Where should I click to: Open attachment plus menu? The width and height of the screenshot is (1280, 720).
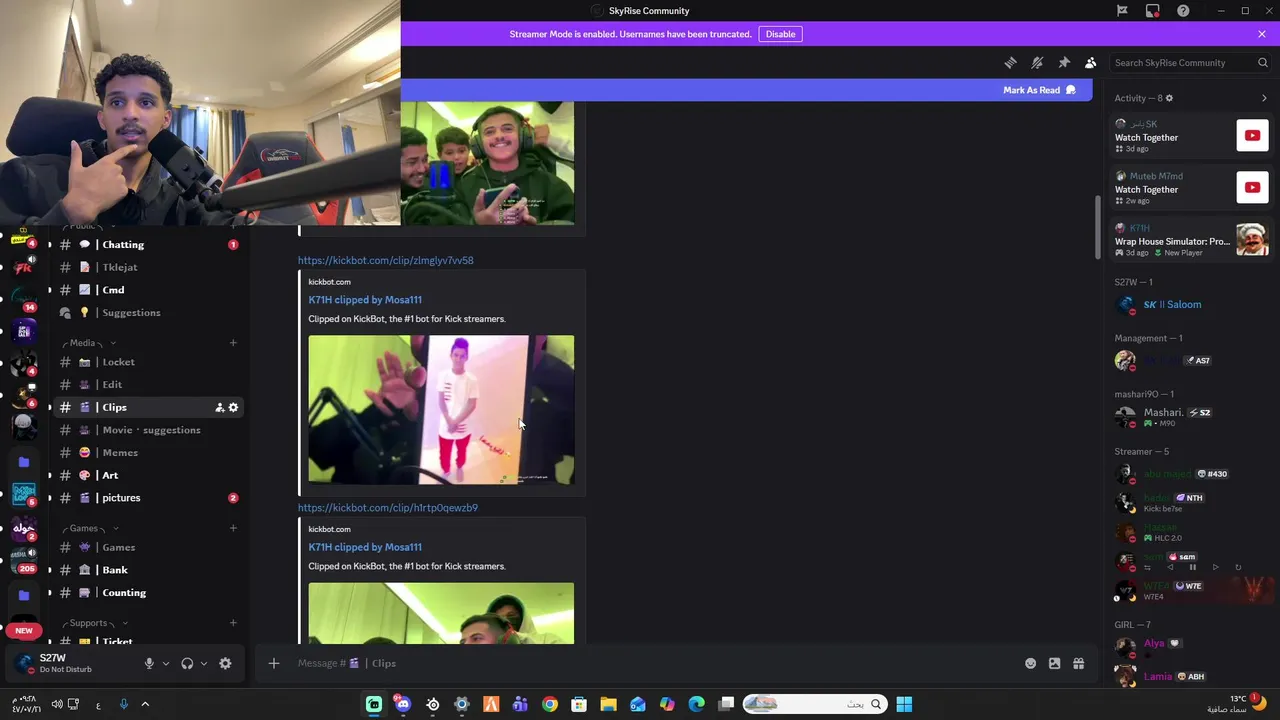[x=274, y=663]
